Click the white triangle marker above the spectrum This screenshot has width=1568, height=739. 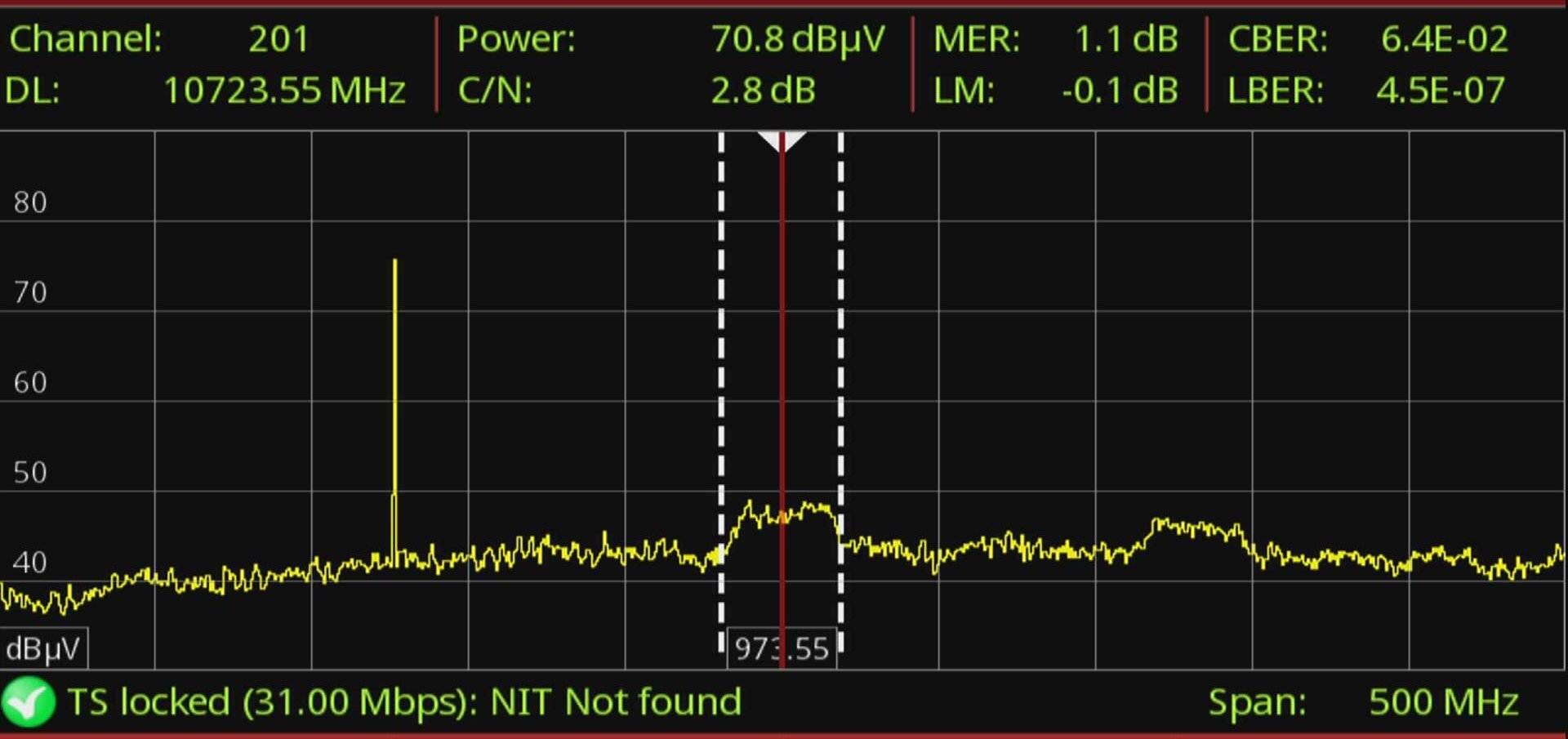point(782,140)
